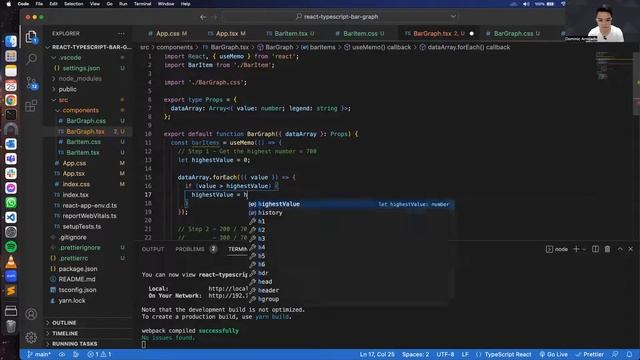Screen dimensions: 640x360
Task: Expand the TIMELINE section
Action: 65,333
